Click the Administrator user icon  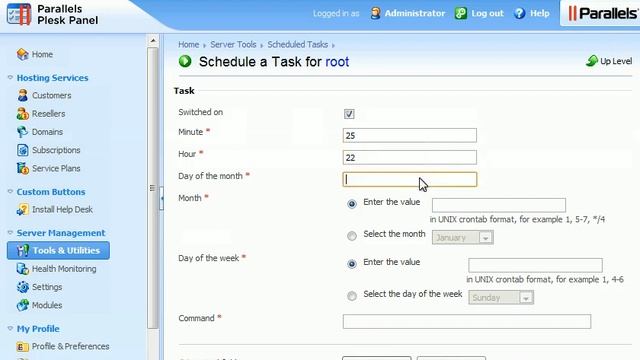pyautogui.click(x=376, y=13)
